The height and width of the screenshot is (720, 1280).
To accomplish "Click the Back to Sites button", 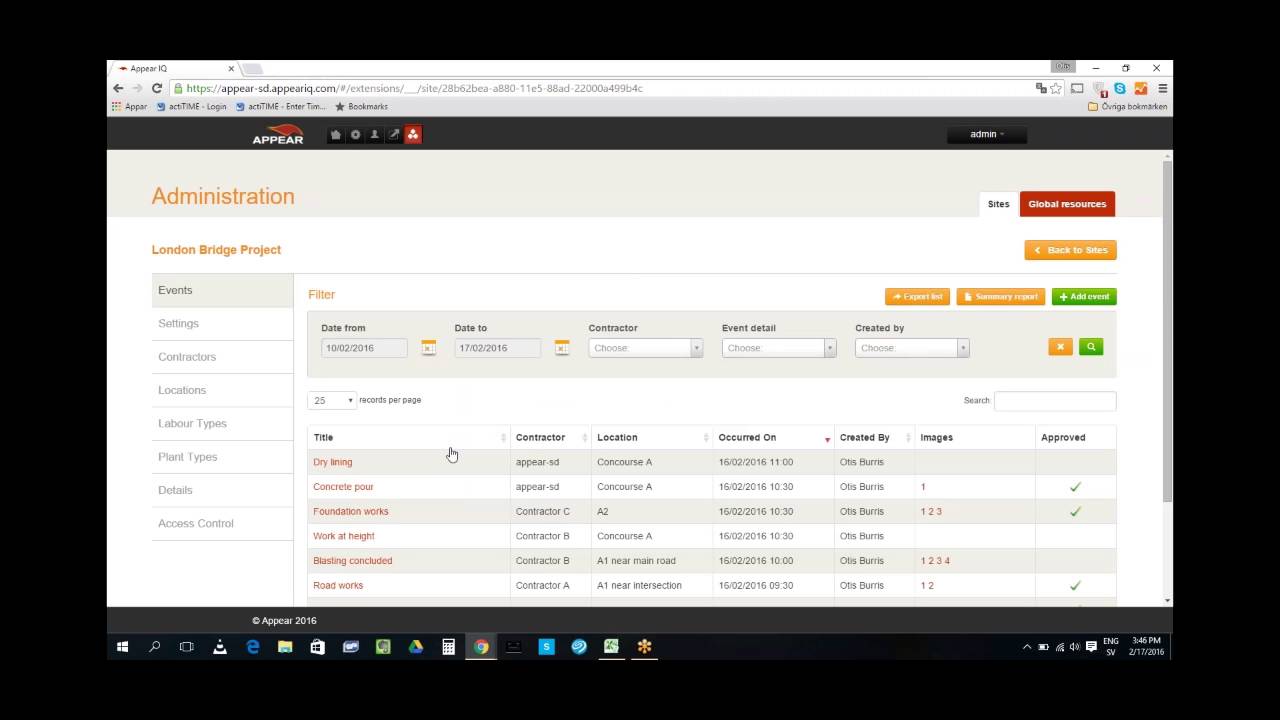I will pyautogui.click(x=1070, y=250).
